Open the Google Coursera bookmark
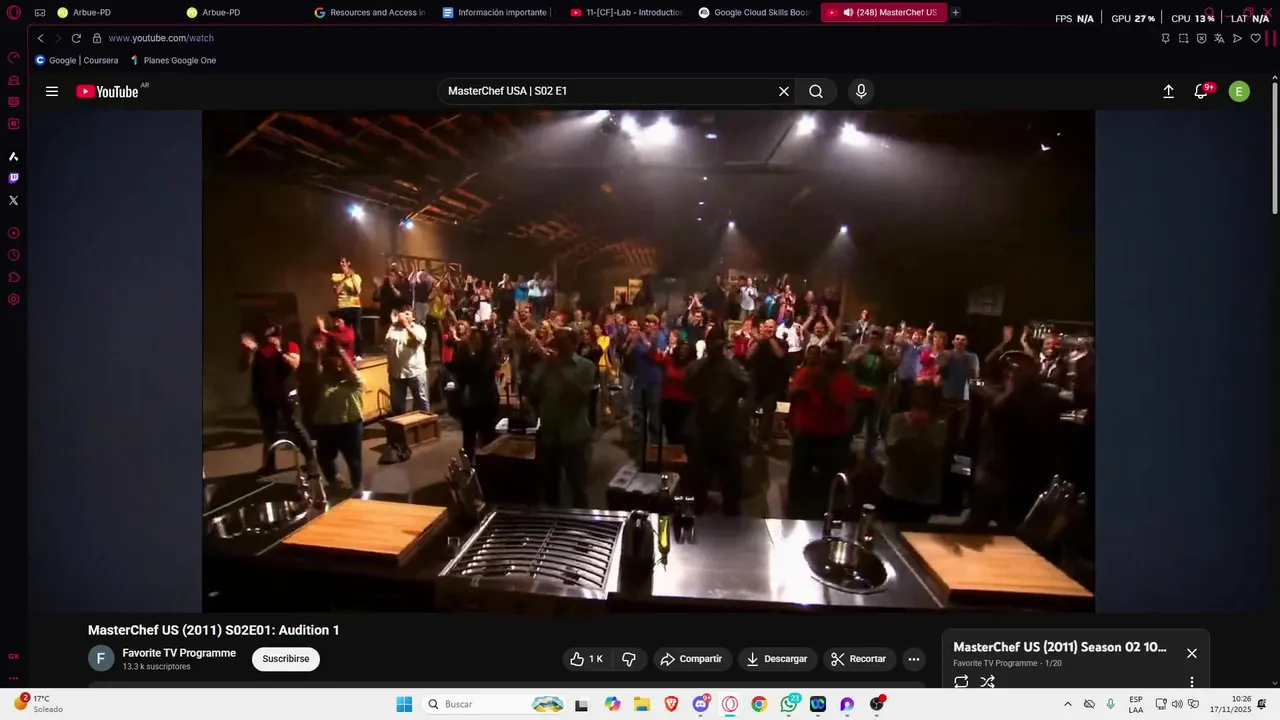 pyautogui.click(x=77, y=60)
